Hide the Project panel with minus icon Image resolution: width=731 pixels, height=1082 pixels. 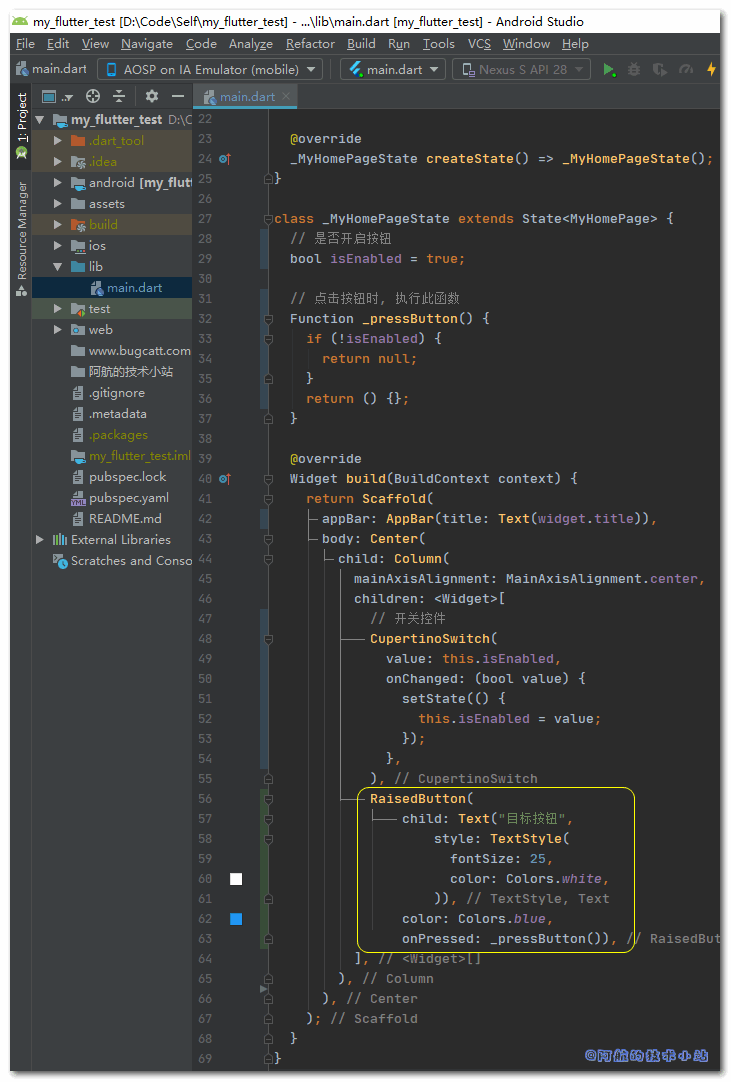click(178, 96)
